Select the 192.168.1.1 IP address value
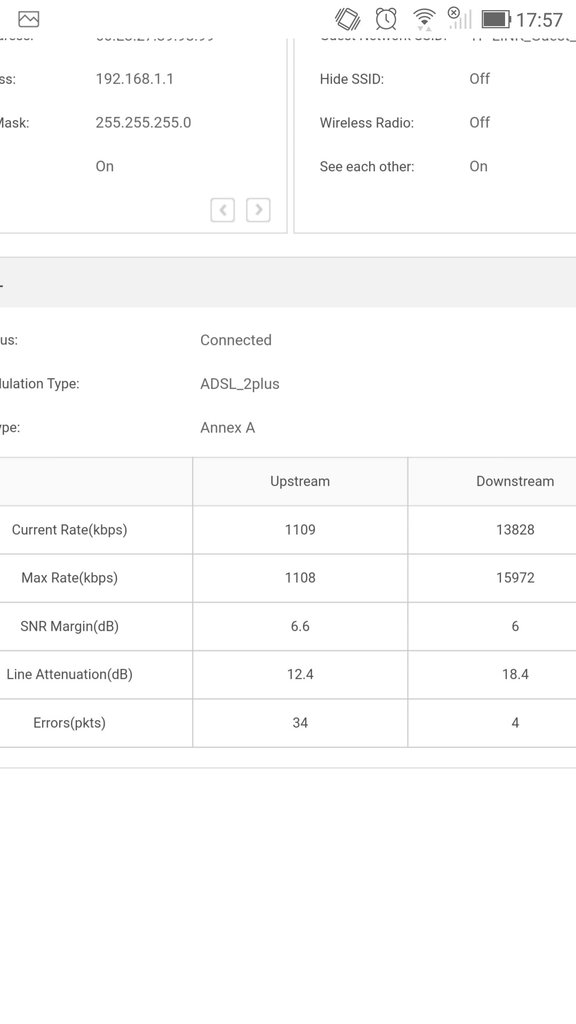Viewport: 576px width, 1024px height. (x=135, y=79)
